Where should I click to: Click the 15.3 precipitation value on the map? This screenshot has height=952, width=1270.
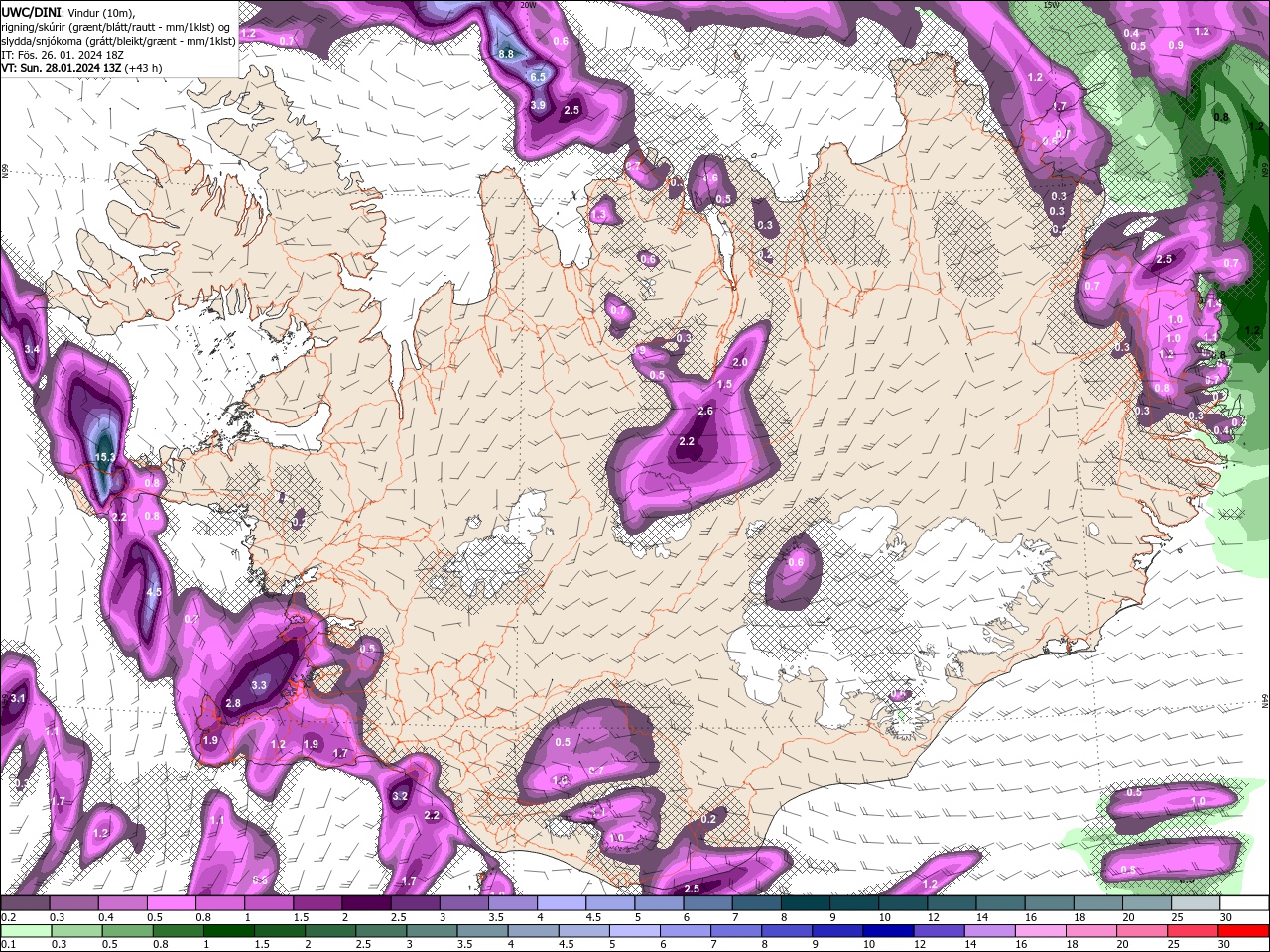[106, 457]
